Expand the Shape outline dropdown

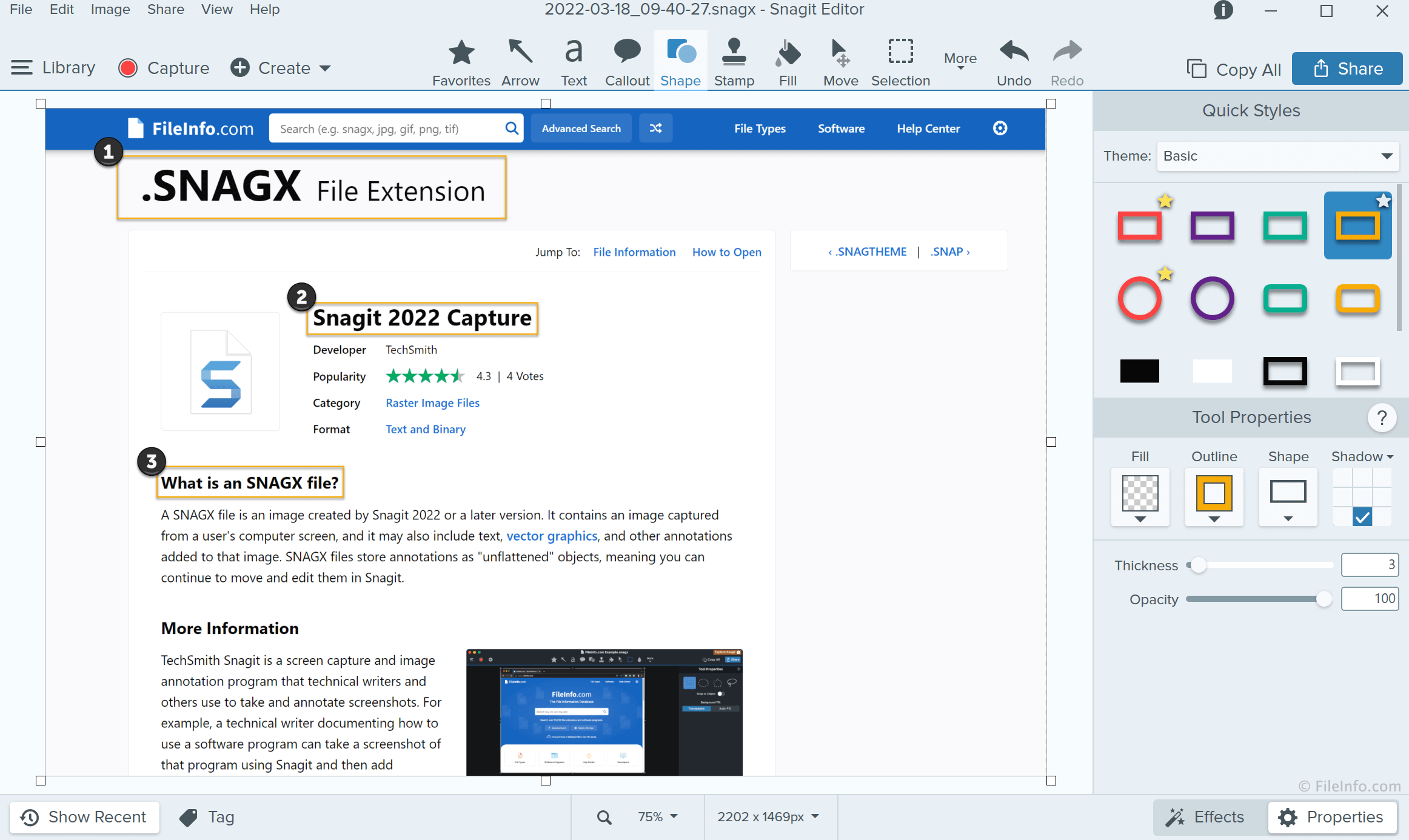pos(1213,518)
